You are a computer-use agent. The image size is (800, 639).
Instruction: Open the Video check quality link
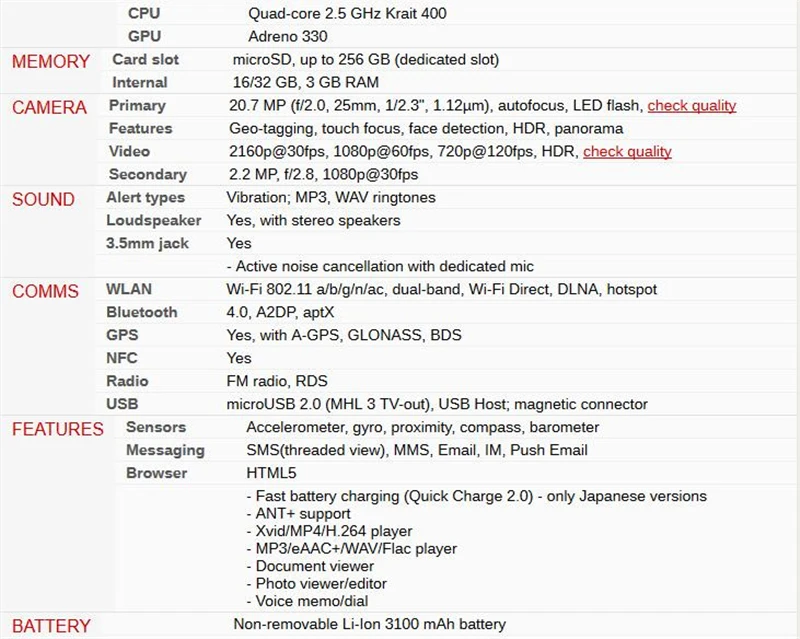[x=627, y=152]
